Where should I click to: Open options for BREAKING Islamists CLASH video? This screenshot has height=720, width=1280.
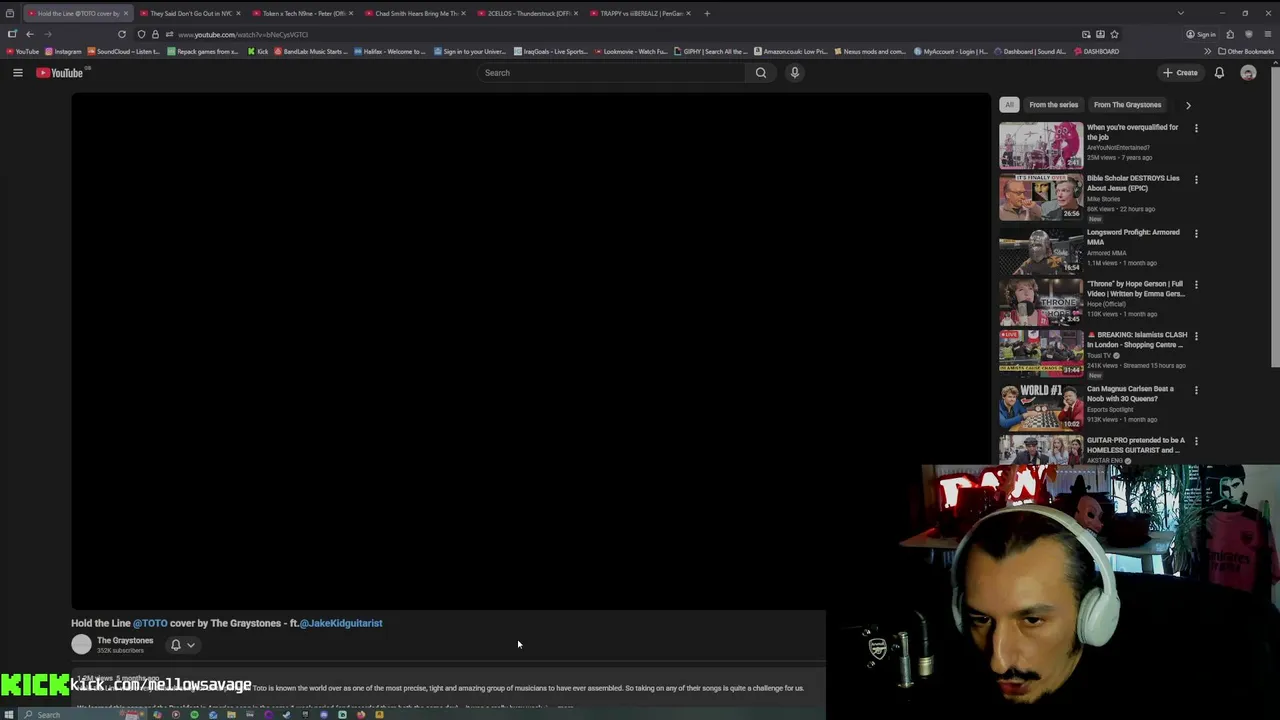point(1196,336)
